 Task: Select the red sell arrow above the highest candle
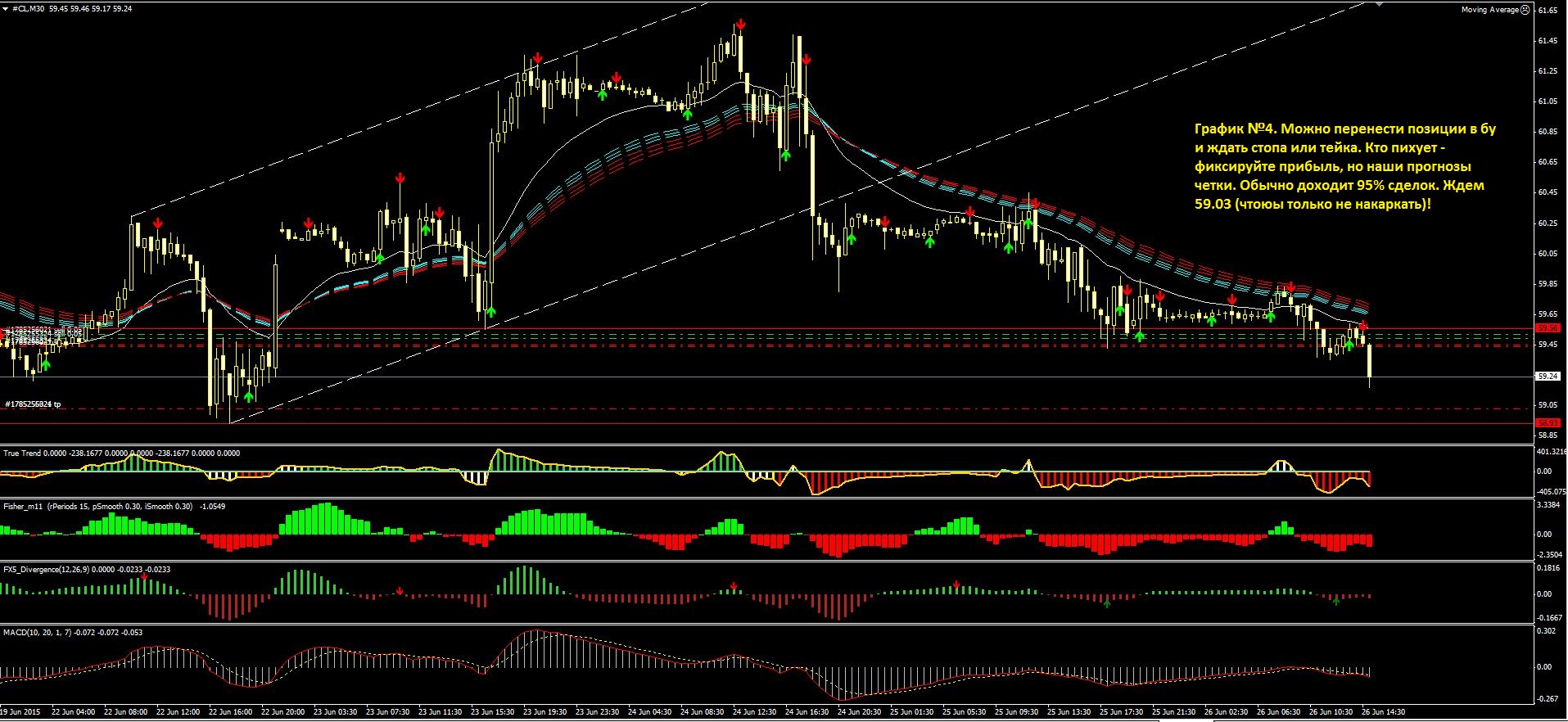tap(740, 25)
